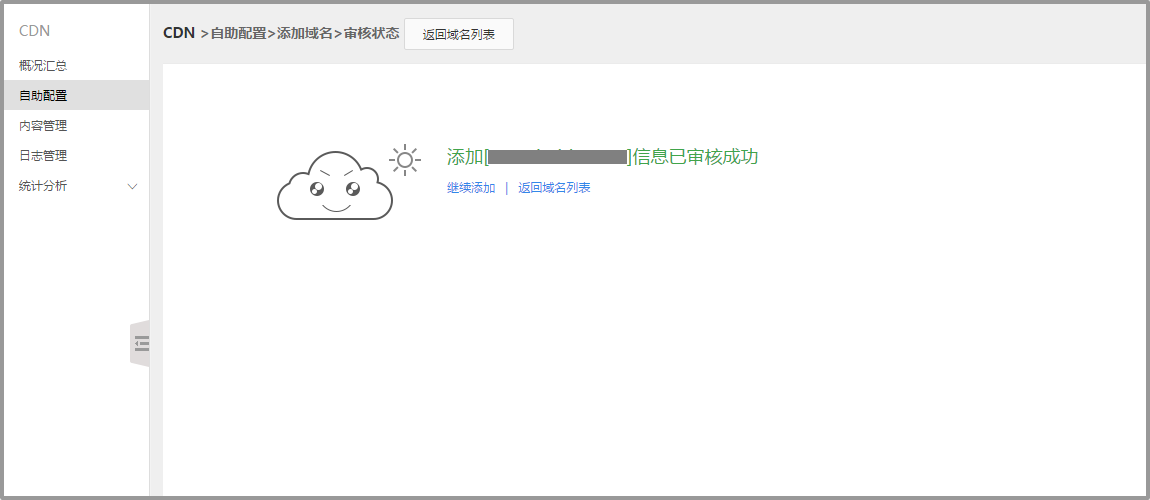Click 审核状态 in the breadcrumb
Viewport: 1150px width, 500px height.
(x=371, y=34)
